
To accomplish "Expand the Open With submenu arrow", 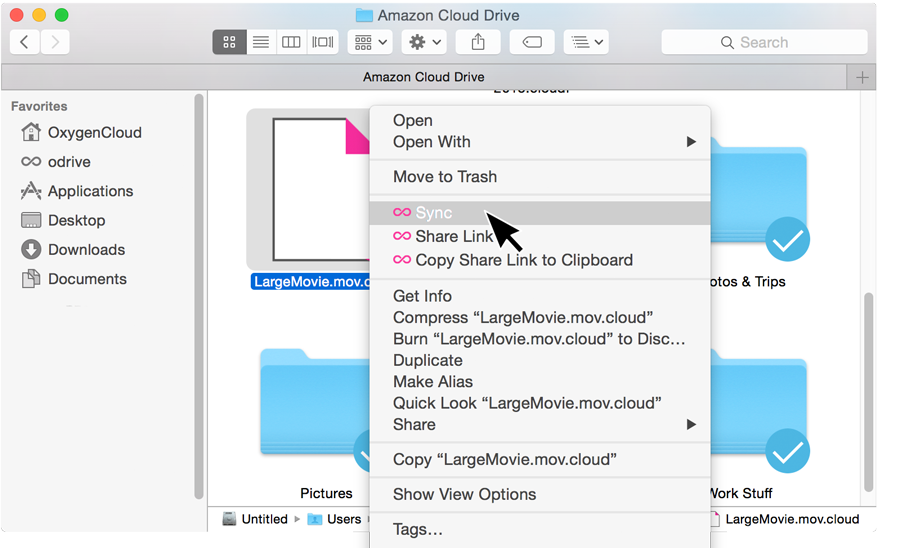I will click(691, 142).
